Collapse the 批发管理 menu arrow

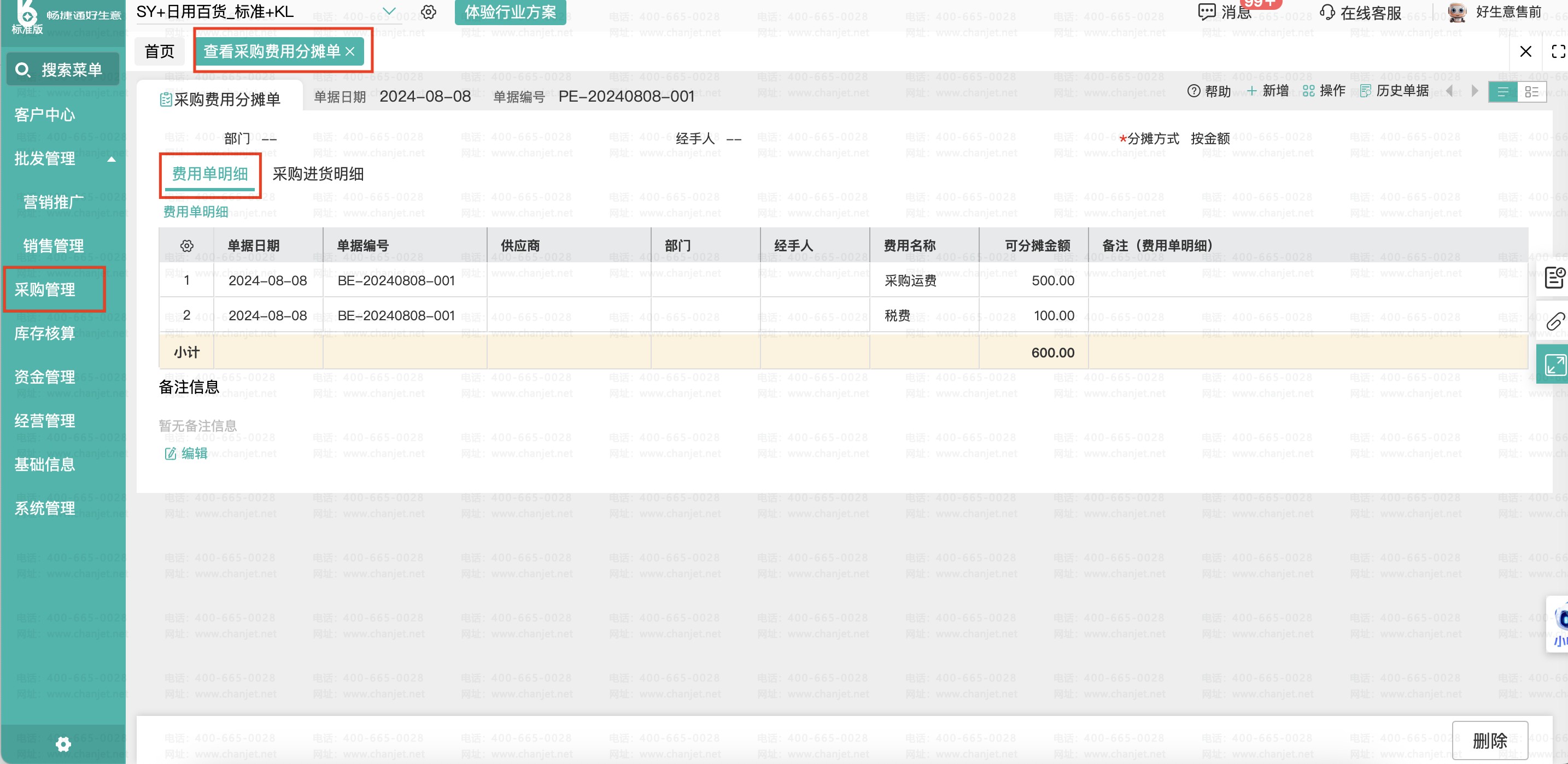[x=112, y=160]
